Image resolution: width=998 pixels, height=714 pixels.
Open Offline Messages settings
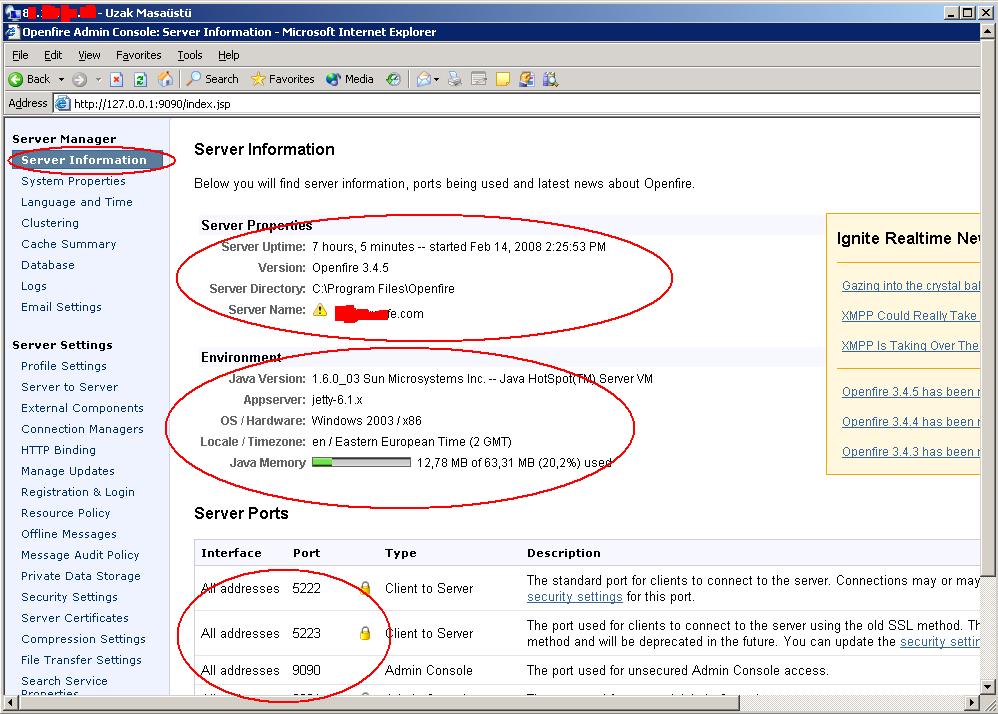click(x=69, y=534)
